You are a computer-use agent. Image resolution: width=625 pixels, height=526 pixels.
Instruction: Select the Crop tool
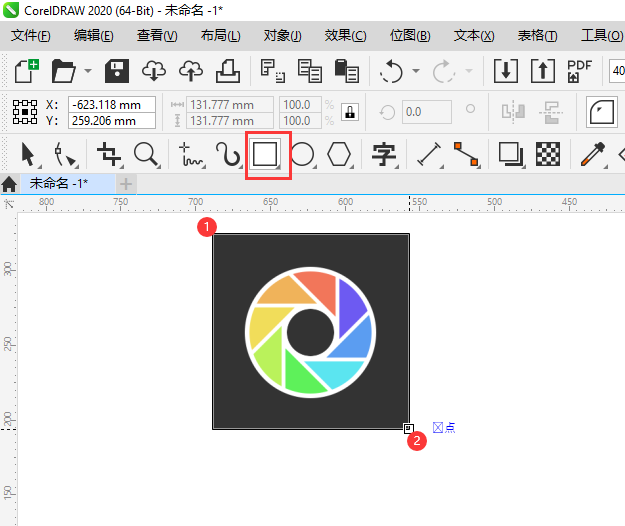[x=109, y=154]
